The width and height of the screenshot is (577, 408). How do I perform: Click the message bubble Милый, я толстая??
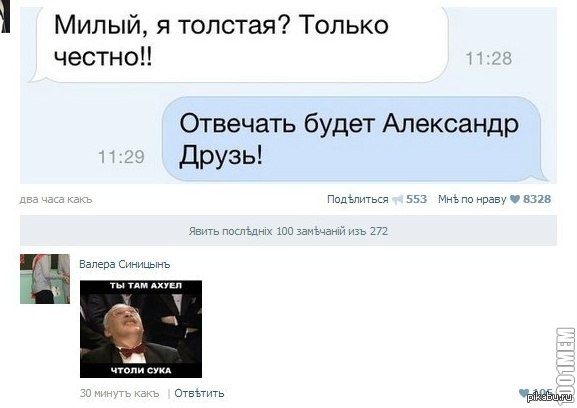pyautogui.click(x=241, y=41)
